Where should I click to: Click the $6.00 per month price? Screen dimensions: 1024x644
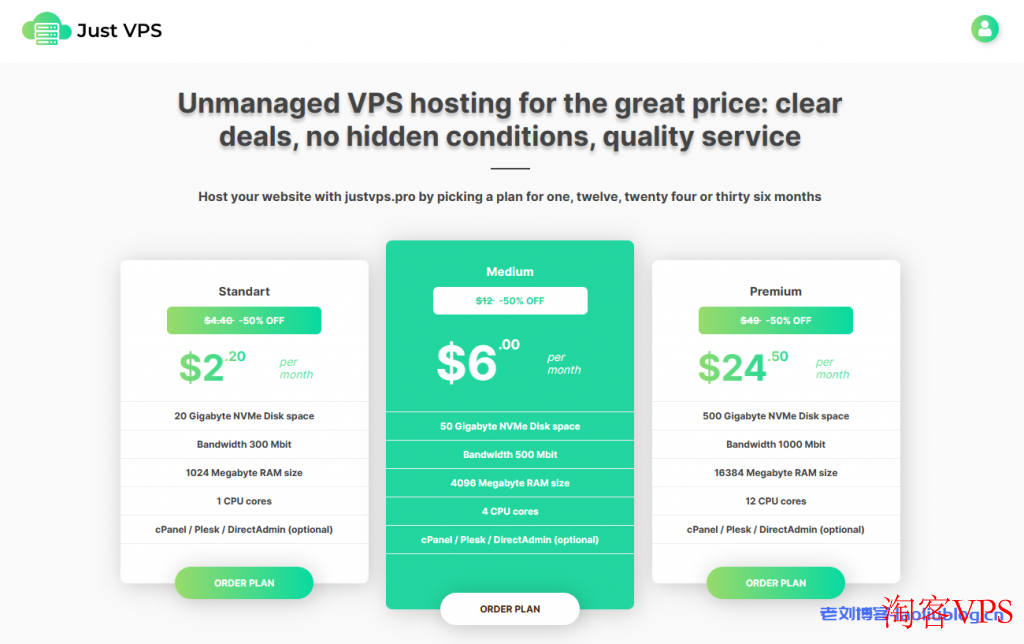(x=509, y=363)
